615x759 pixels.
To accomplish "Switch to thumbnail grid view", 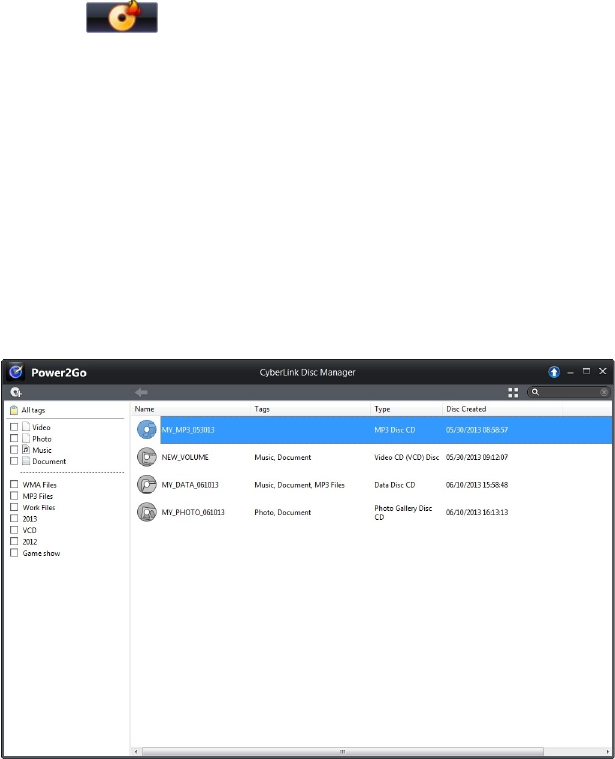I will point(513,393).
